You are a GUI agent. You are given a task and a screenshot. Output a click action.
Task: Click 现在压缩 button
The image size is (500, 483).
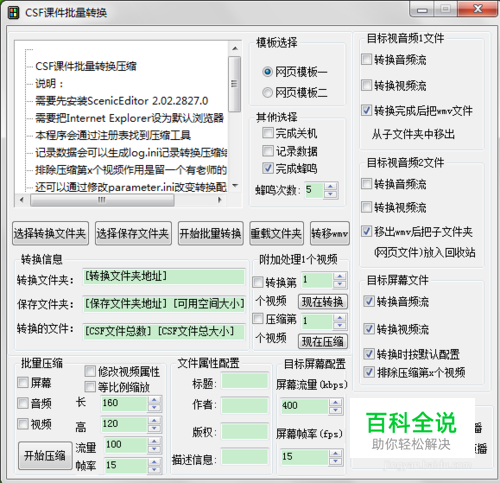[x=323, y=341]
